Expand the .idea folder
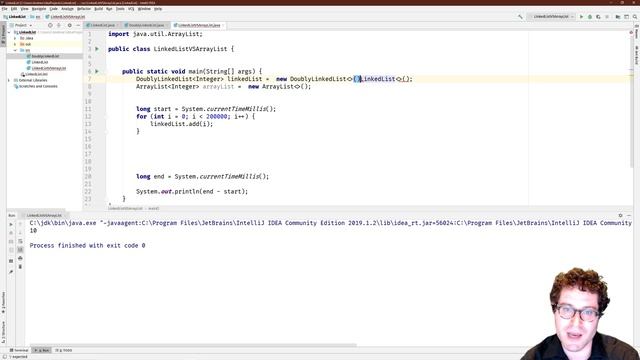Screen dimensions: 640x360 click(15, 38)
